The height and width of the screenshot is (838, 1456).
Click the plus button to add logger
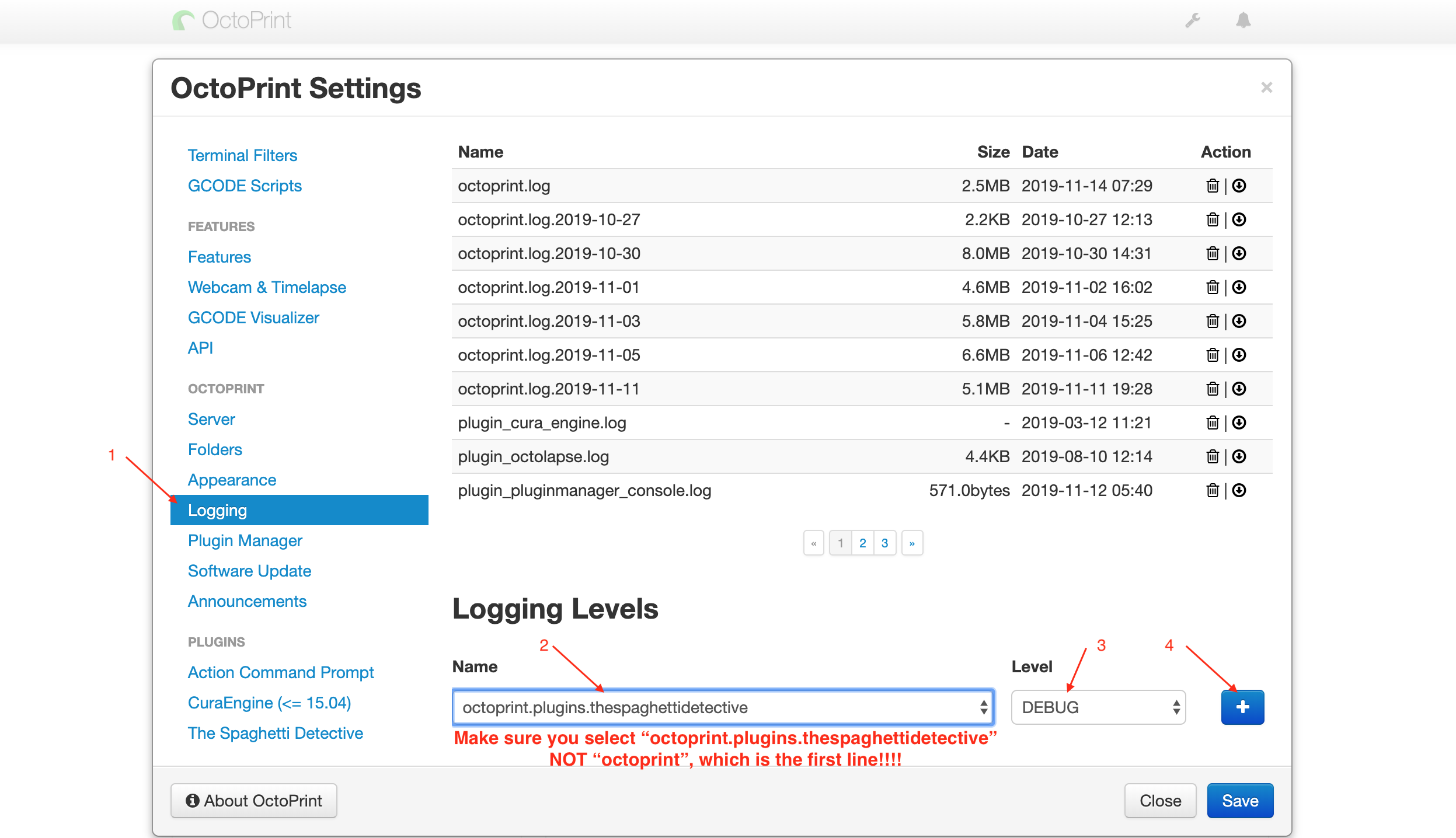[1243, 707]
